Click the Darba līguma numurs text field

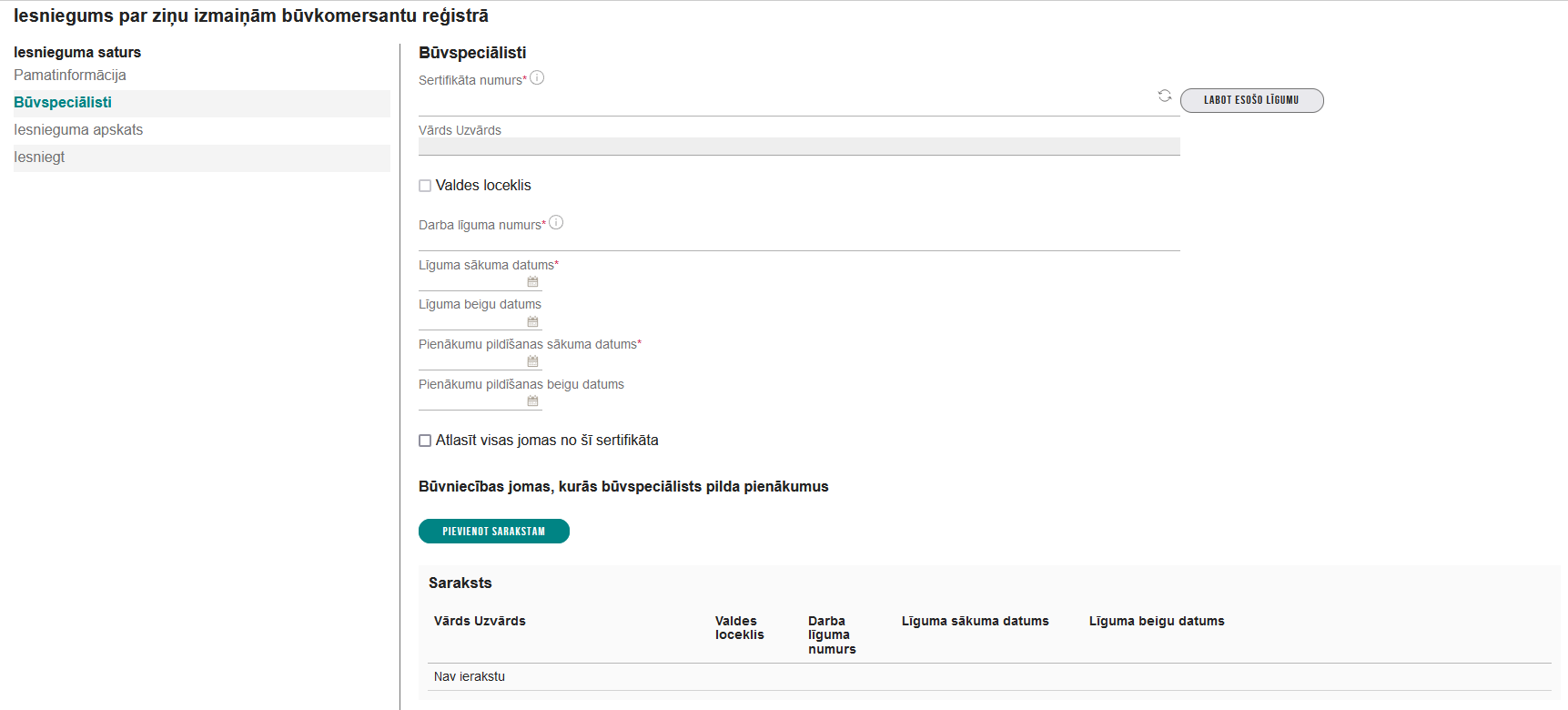798,240
